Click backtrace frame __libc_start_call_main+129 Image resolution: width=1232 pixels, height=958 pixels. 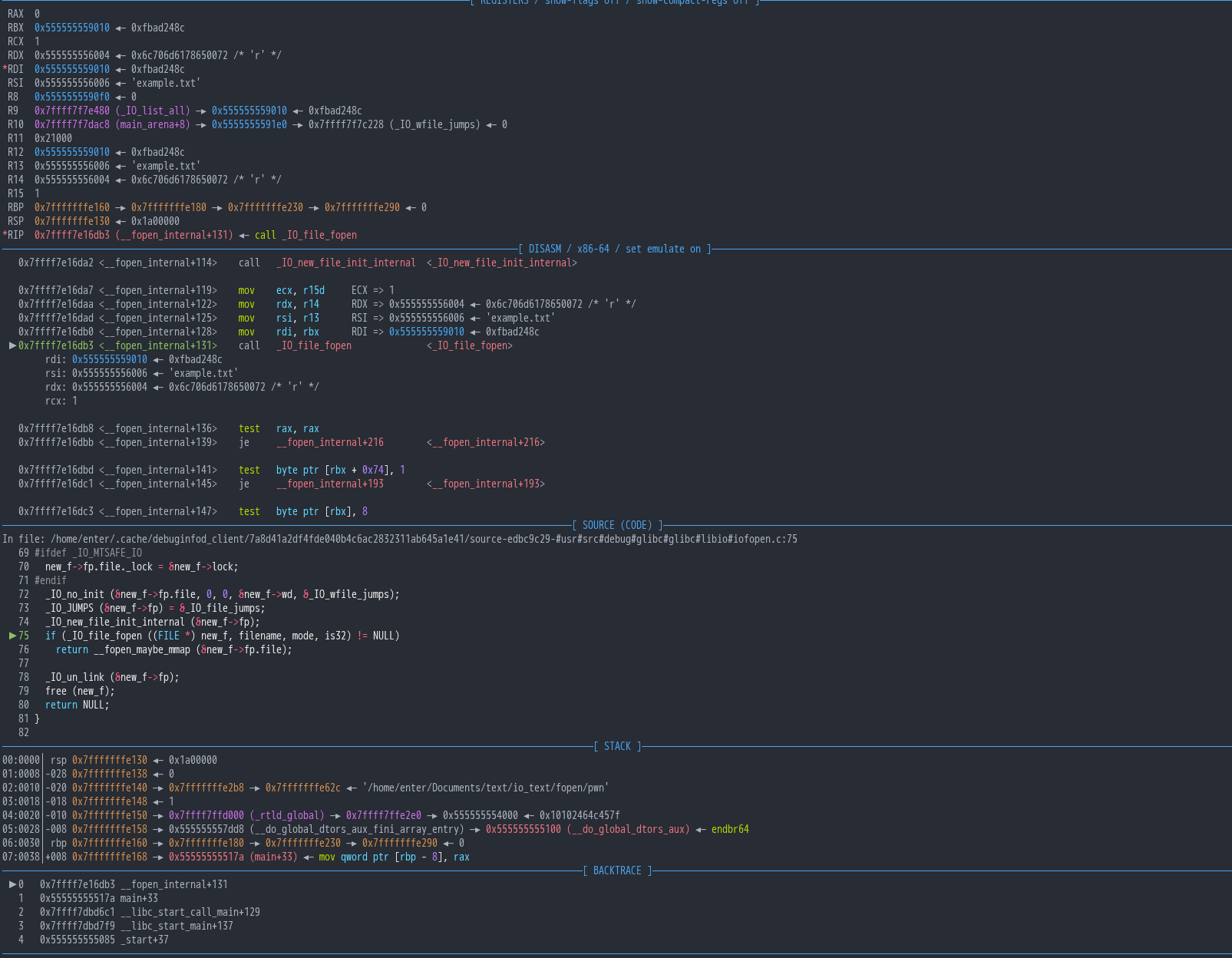click(x=139, y=912)
